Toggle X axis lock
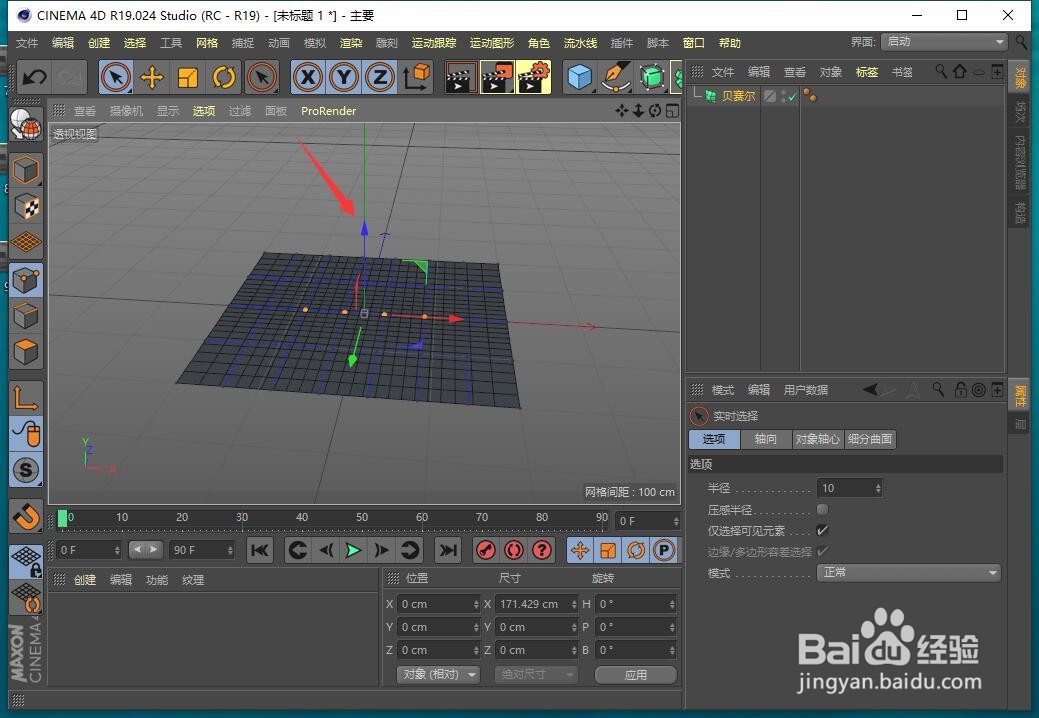The width and height of the screenshot is (1039, 718). tap(308, 77)
